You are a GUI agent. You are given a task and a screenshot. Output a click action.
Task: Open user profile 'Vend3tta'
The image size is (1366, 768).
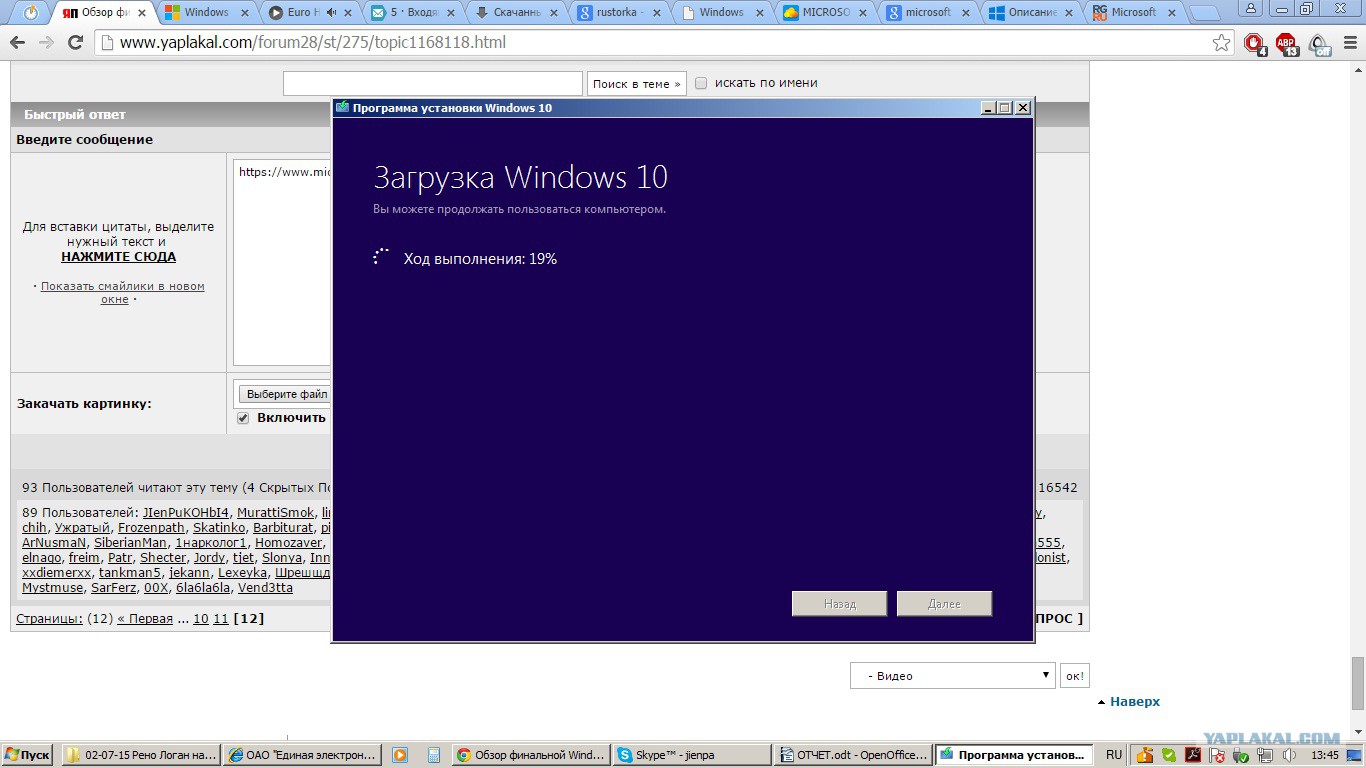pos(265,587)
